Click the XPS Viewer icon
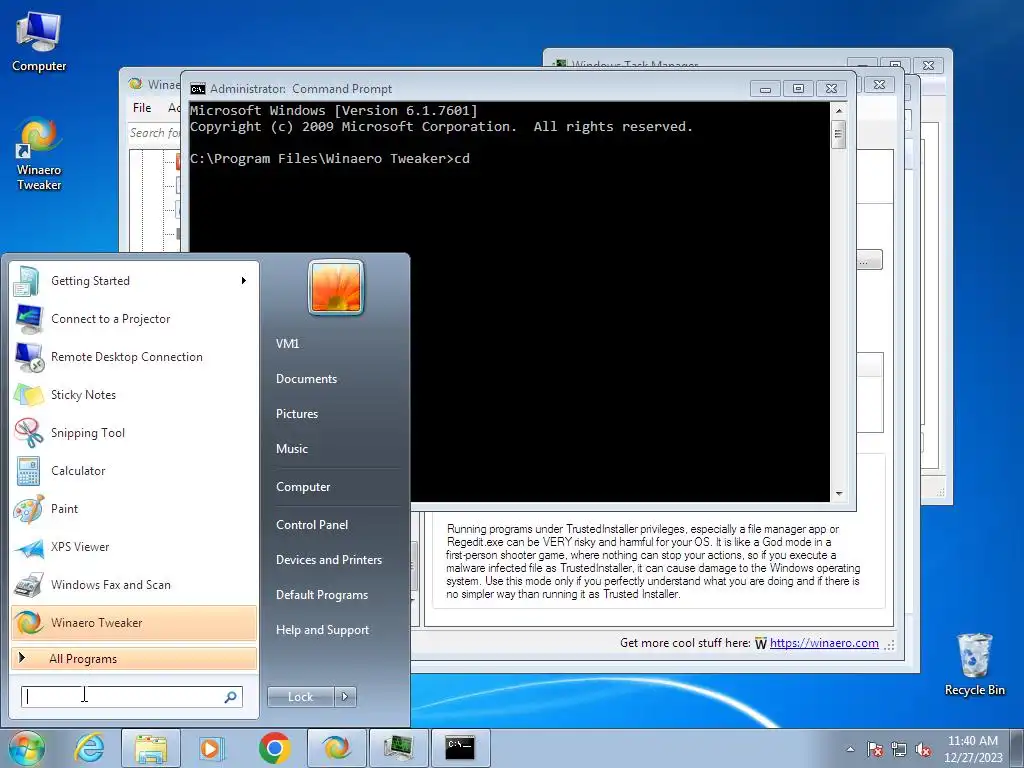This screenshot has width=1024, height=768. click(27, 547)
